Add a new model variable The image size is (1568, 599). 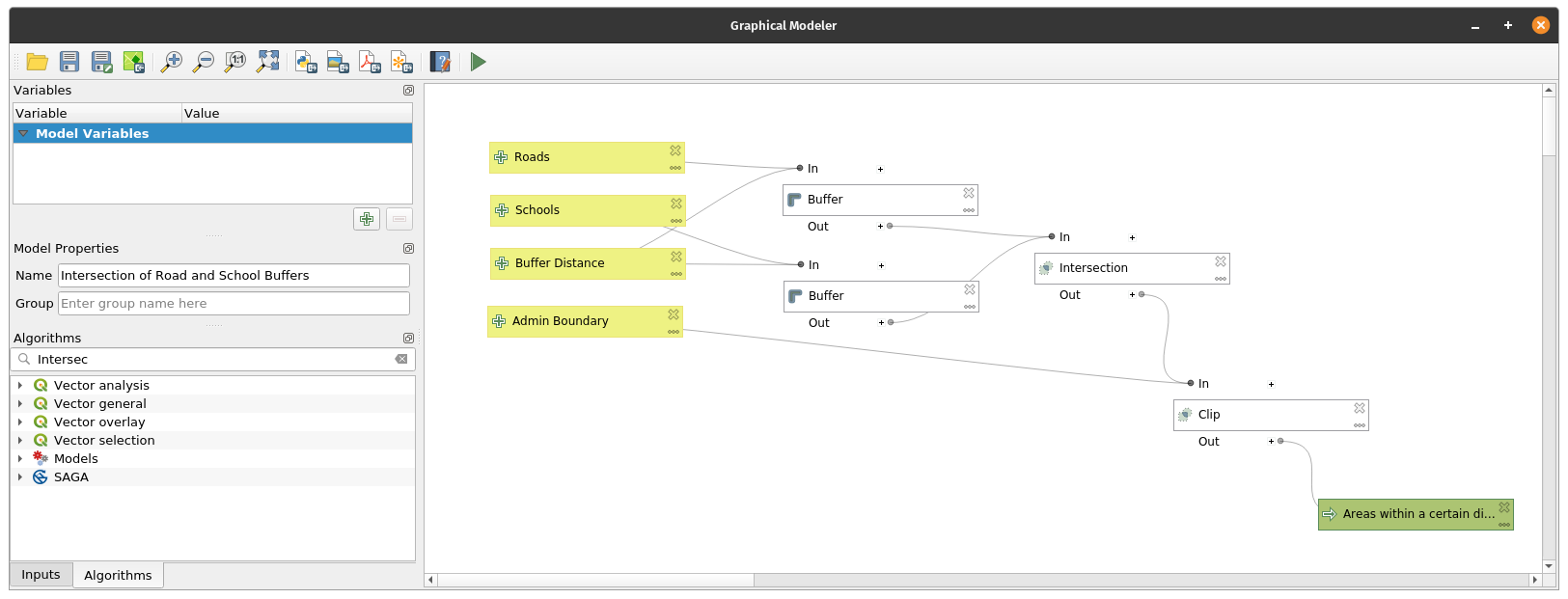tap(367, 219)
